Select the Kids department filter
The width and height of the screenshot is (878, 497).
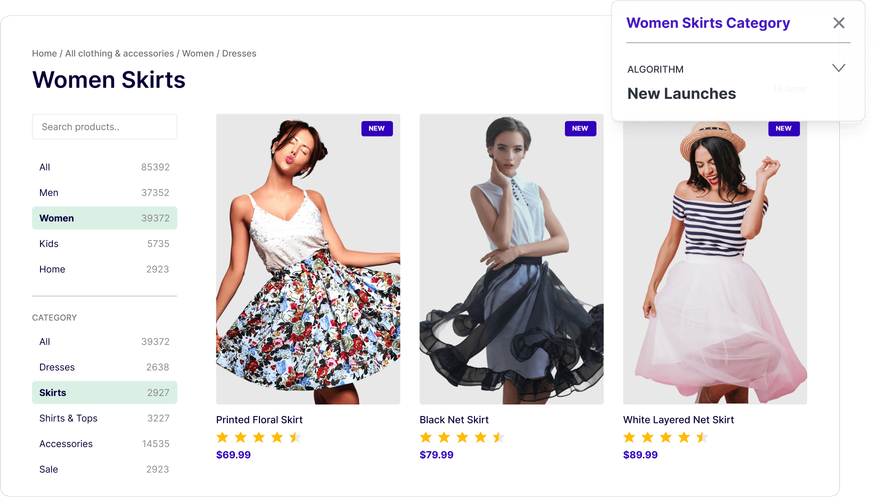tap(105, 243)
